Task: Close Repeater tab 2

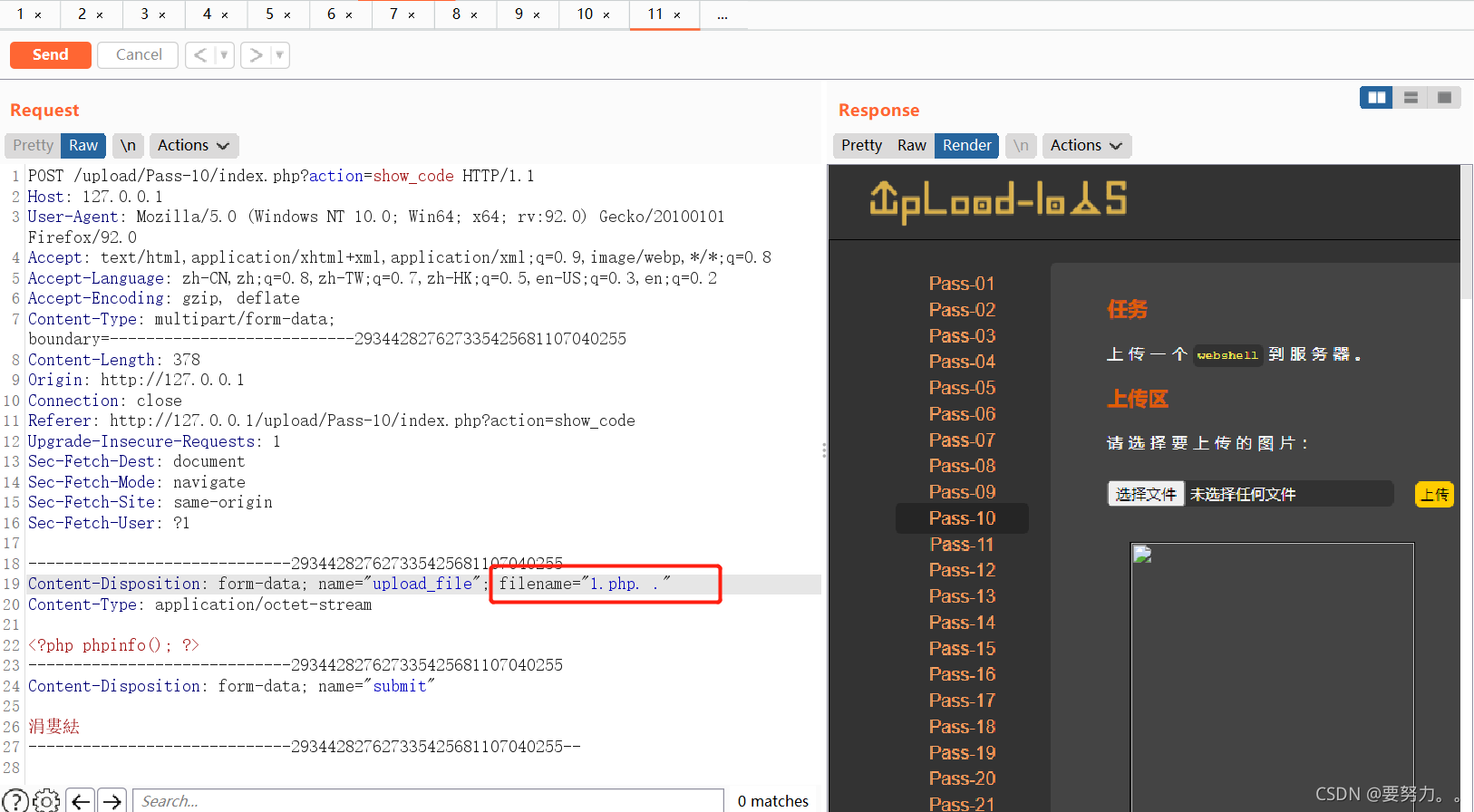Action: (100, 15)
